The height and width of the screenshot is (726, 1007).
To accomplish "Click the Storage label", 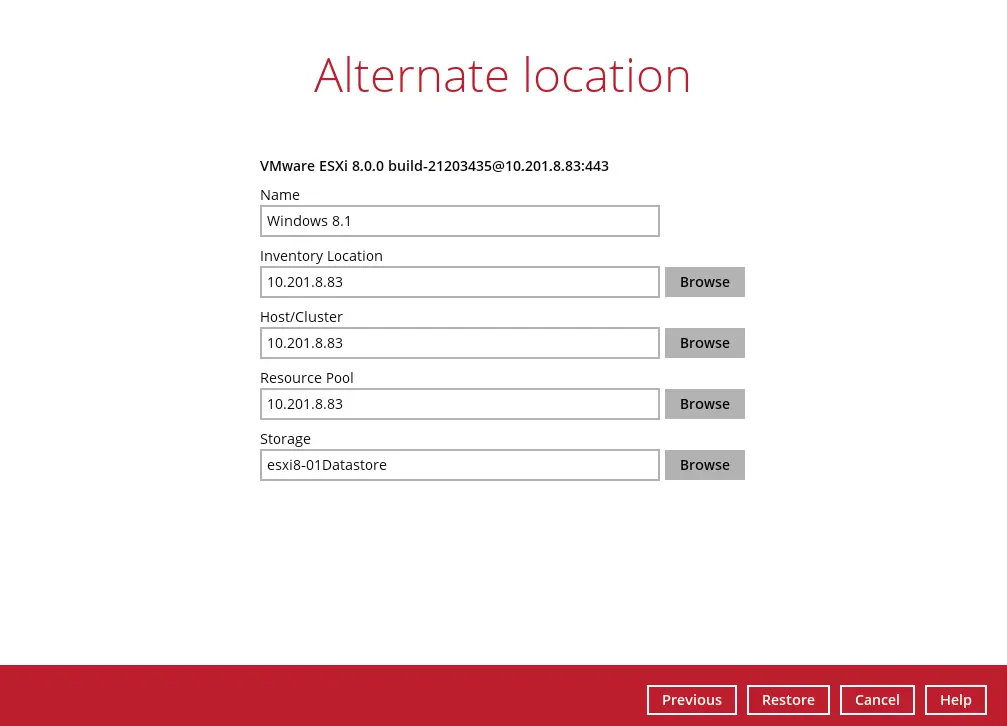I will point(285,439).
